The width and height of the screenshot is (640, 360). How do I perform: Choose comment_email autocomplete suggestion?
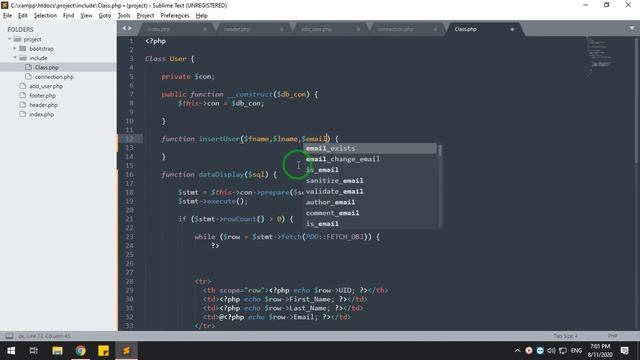(370, 213)
